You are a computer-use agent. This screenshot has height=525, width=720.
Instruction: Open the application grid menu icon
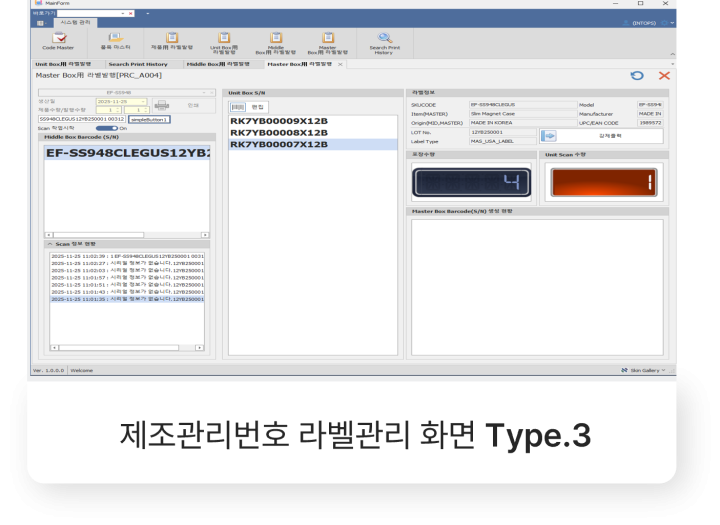tap(40, 23)
